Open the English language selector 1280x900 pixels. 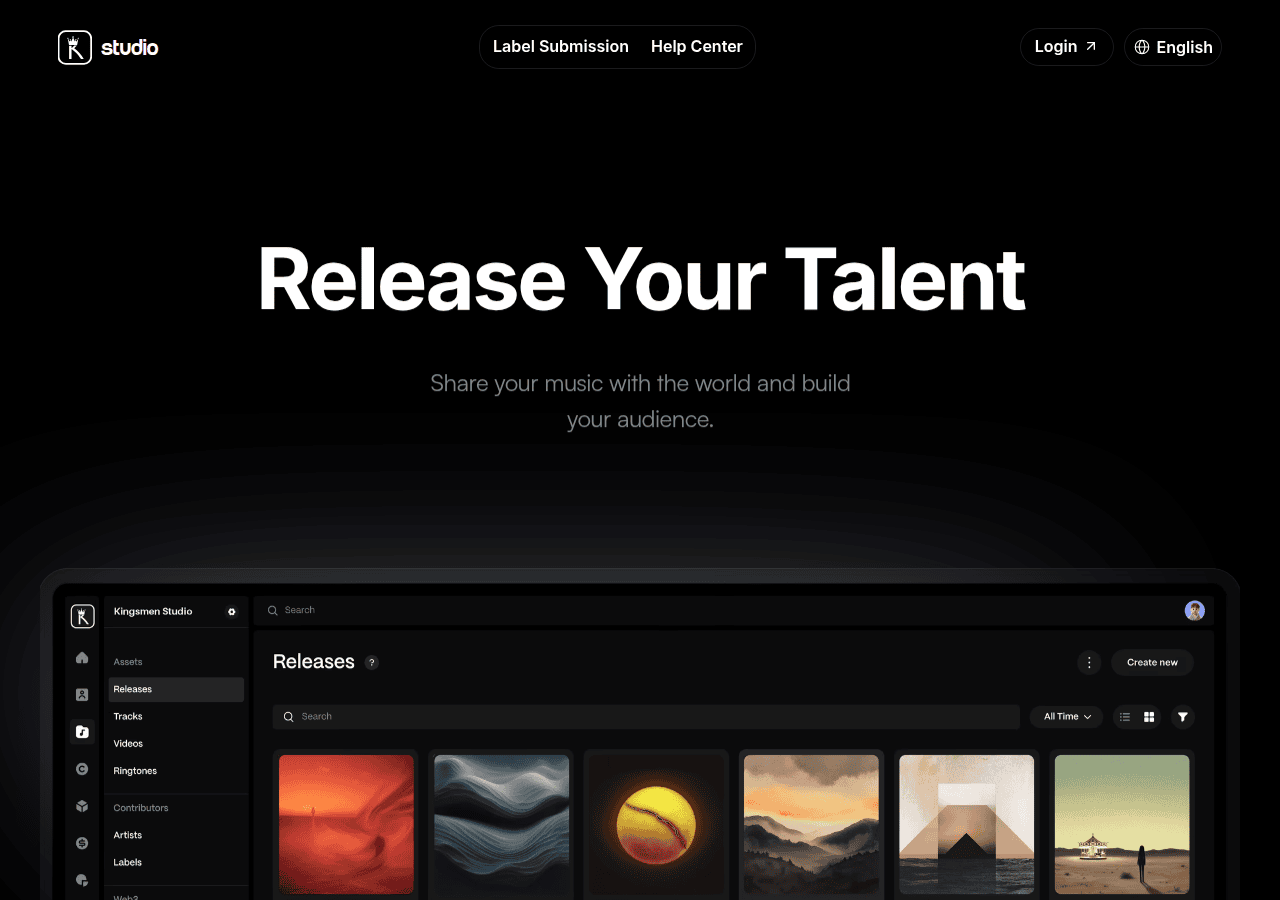coord(1173,47)
